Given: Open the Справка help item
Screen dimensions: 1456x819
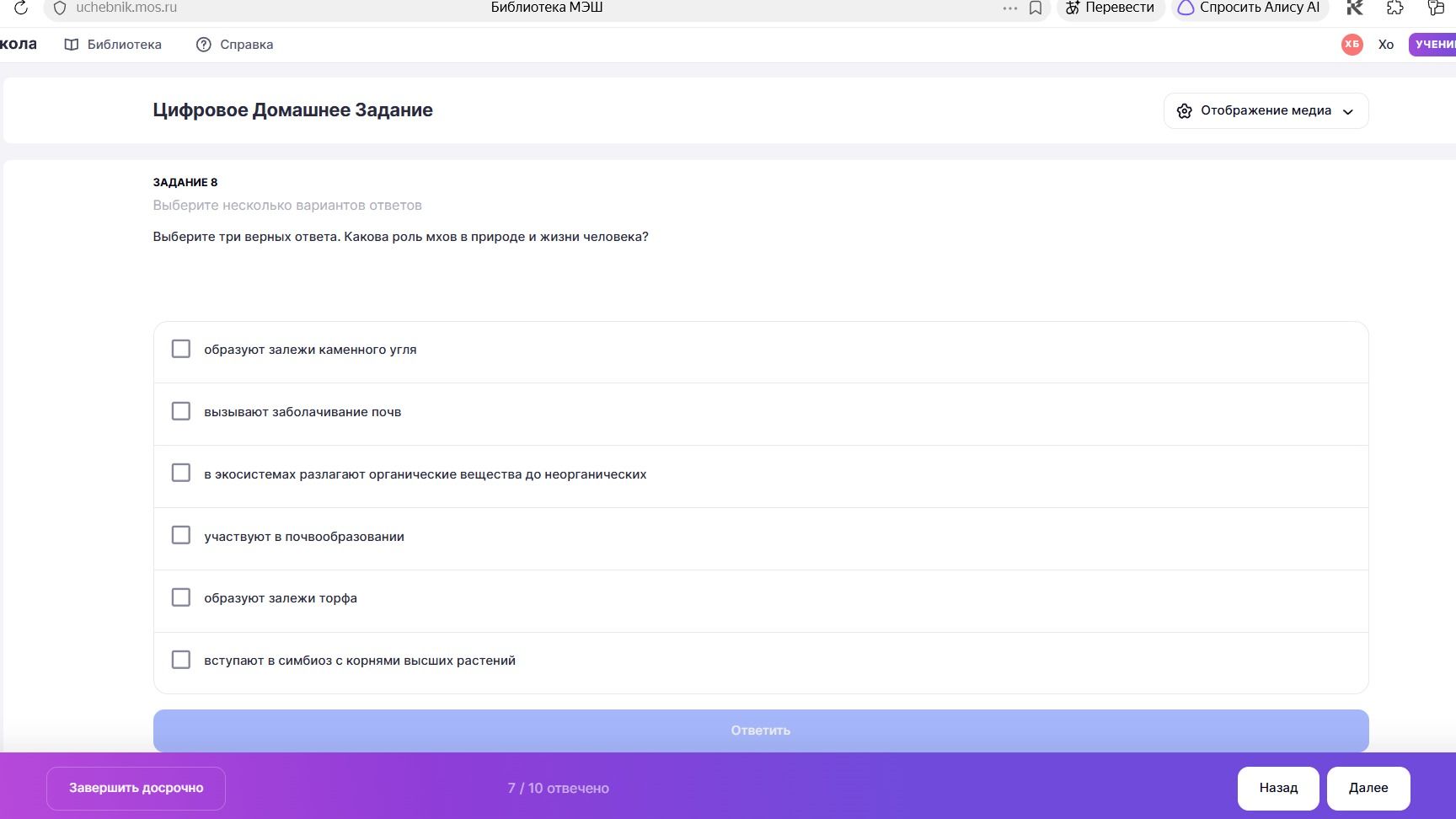Looking at the screenshot, I should 234,45.
